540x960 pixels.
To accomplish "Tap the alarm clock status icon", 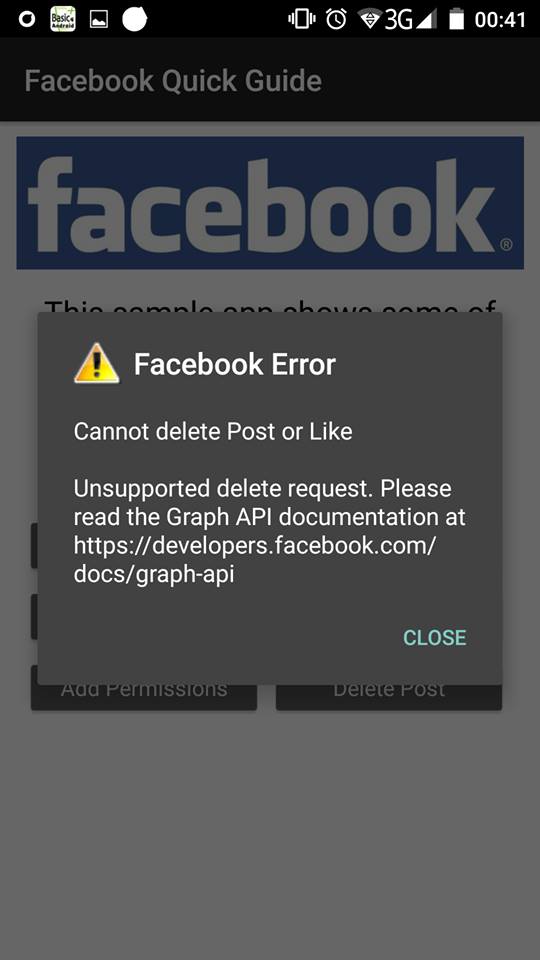I will (x=336, y=20).
